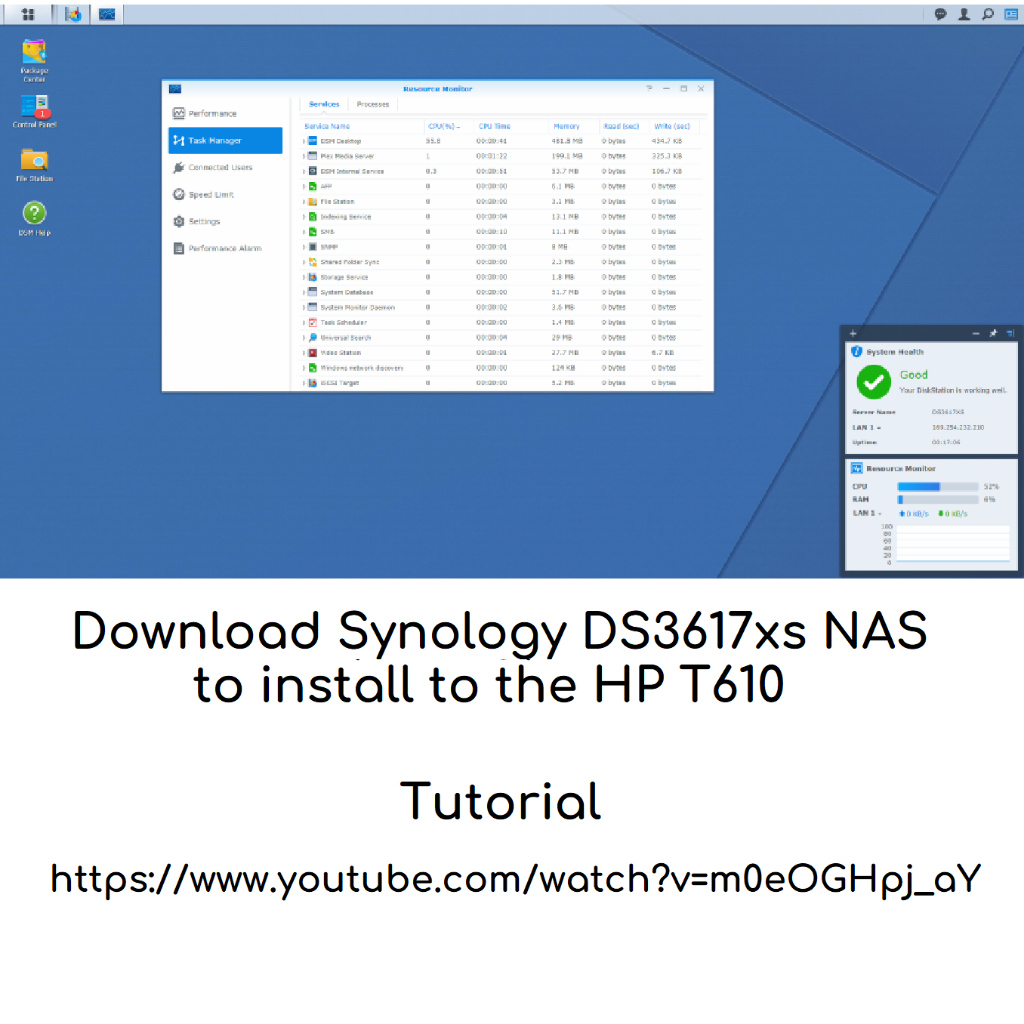Open the LAN 1 dropdown in Resource Monitor widget

(881, 513)
